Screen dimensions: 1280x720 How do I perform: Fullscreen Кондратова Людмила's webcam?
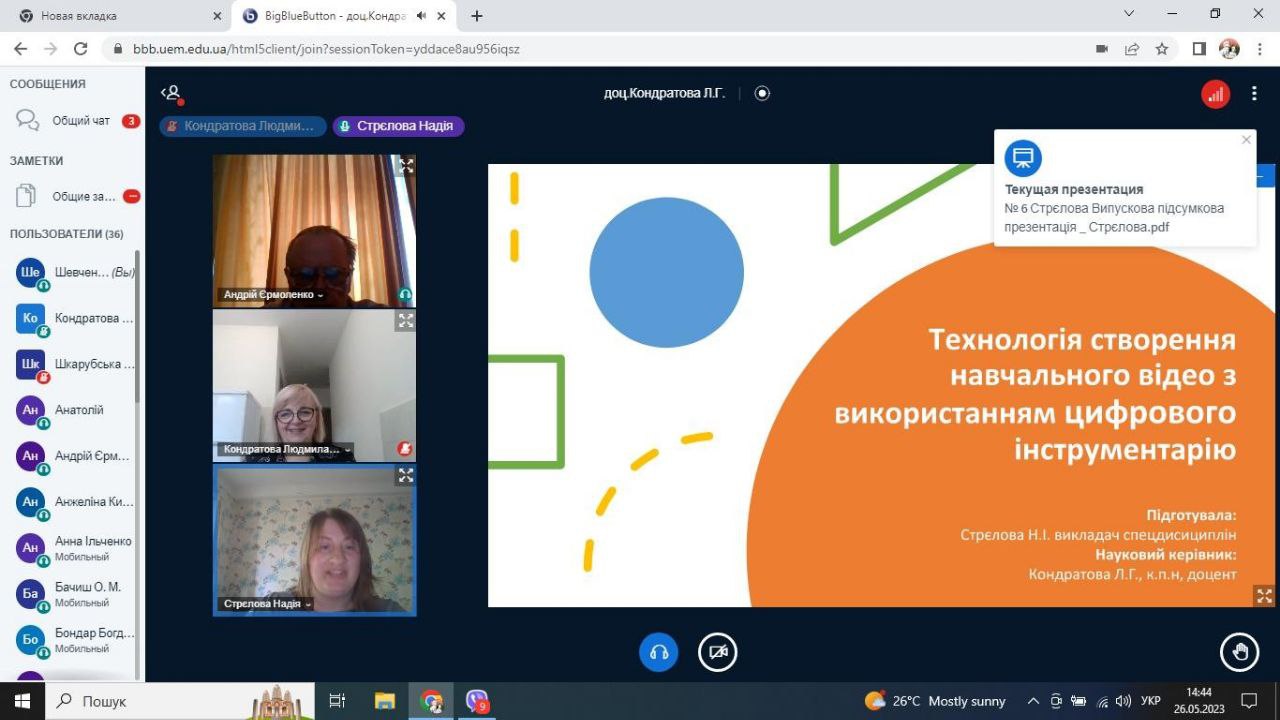click(405, 321)
